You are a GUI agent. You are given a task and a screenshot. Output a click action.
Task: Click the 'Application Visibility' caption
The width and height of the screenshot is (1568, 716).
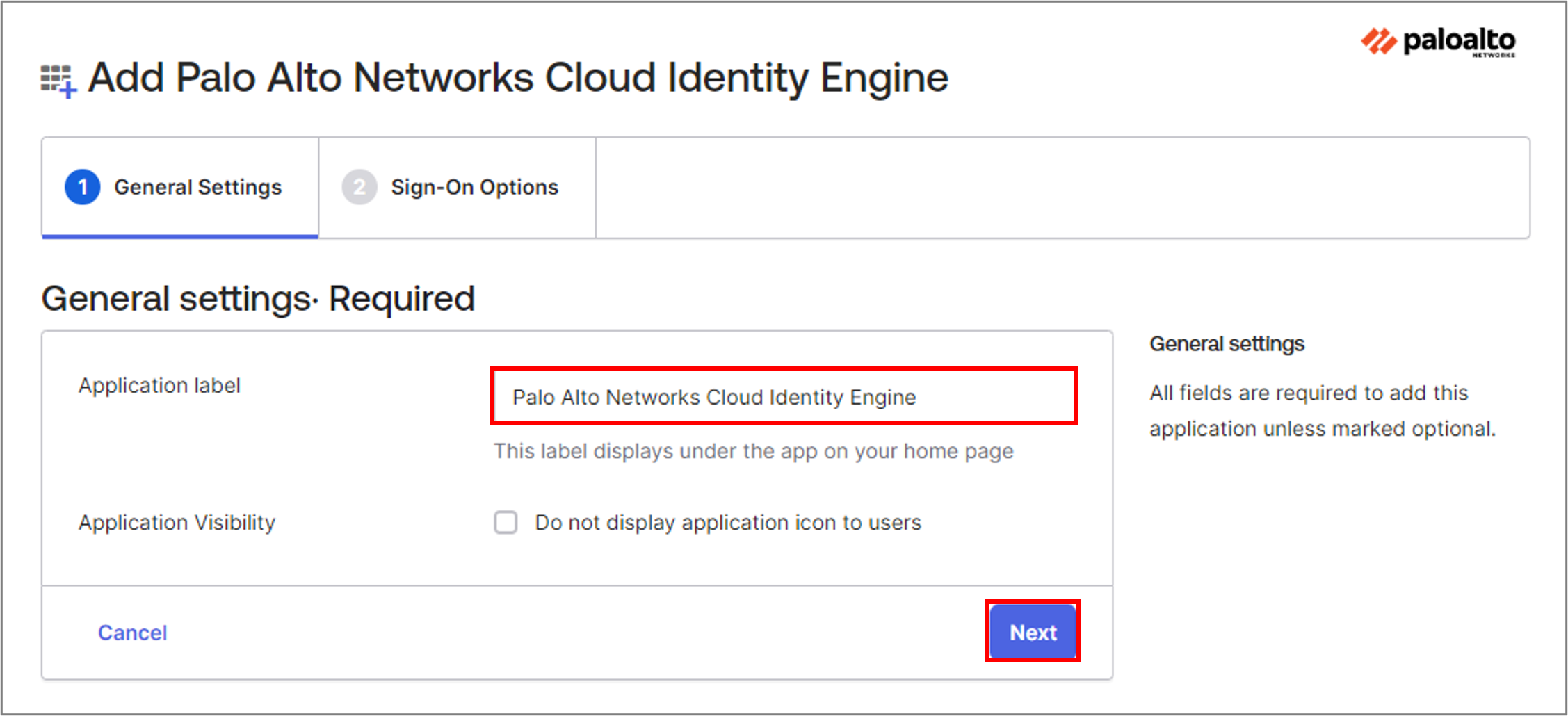click(x=177, y=522)
